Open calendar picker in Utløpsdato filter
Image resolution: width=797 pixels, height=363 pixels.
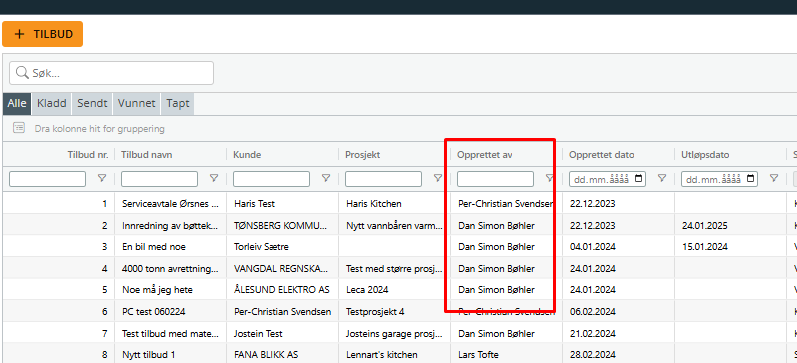tap(751, 179)
